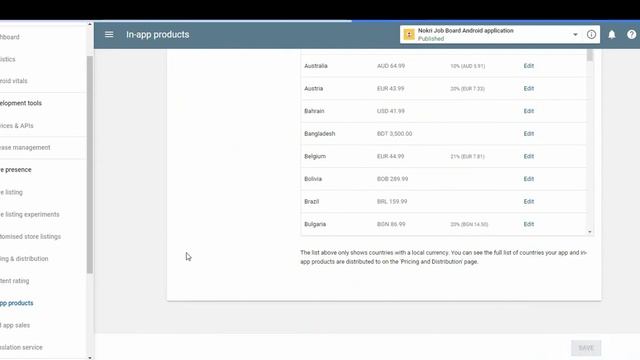Click the price list scrollbar thumb
Screen dimensions: 640x360
[x=590, y=55]
